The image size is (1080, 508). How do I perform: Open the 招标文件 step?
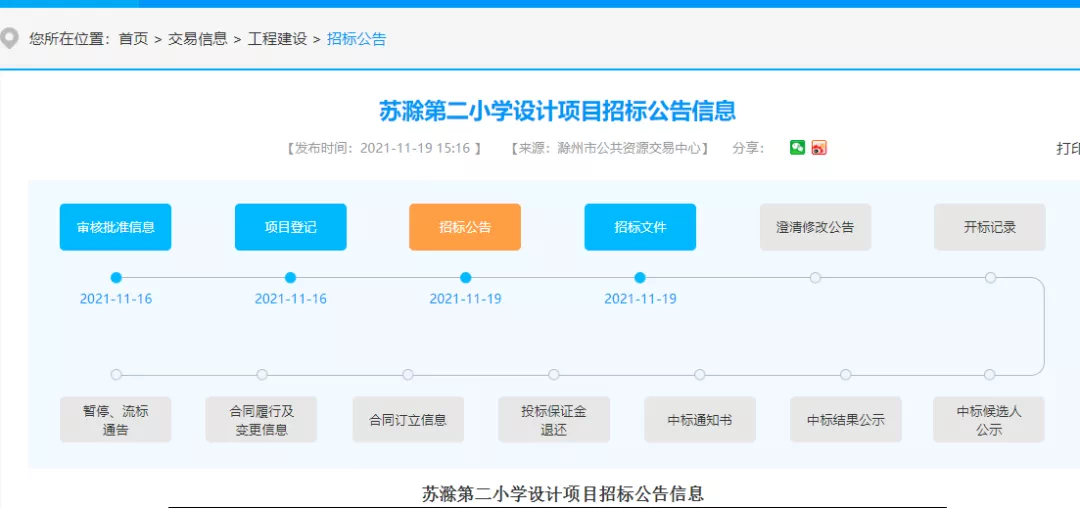tap(640, 227)
